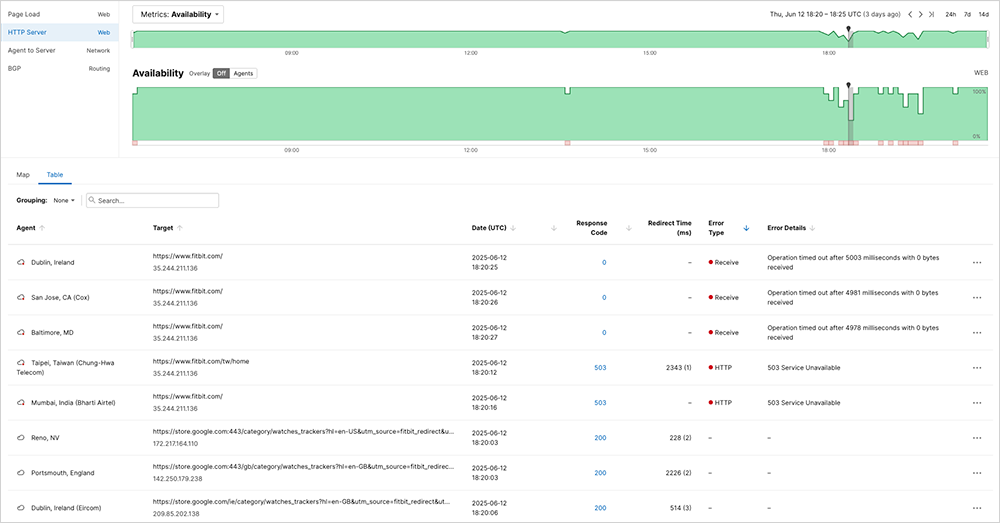Viewport: 1000px width, 523px height.
Task: Select the 24h time range
Action: (951, 15)
